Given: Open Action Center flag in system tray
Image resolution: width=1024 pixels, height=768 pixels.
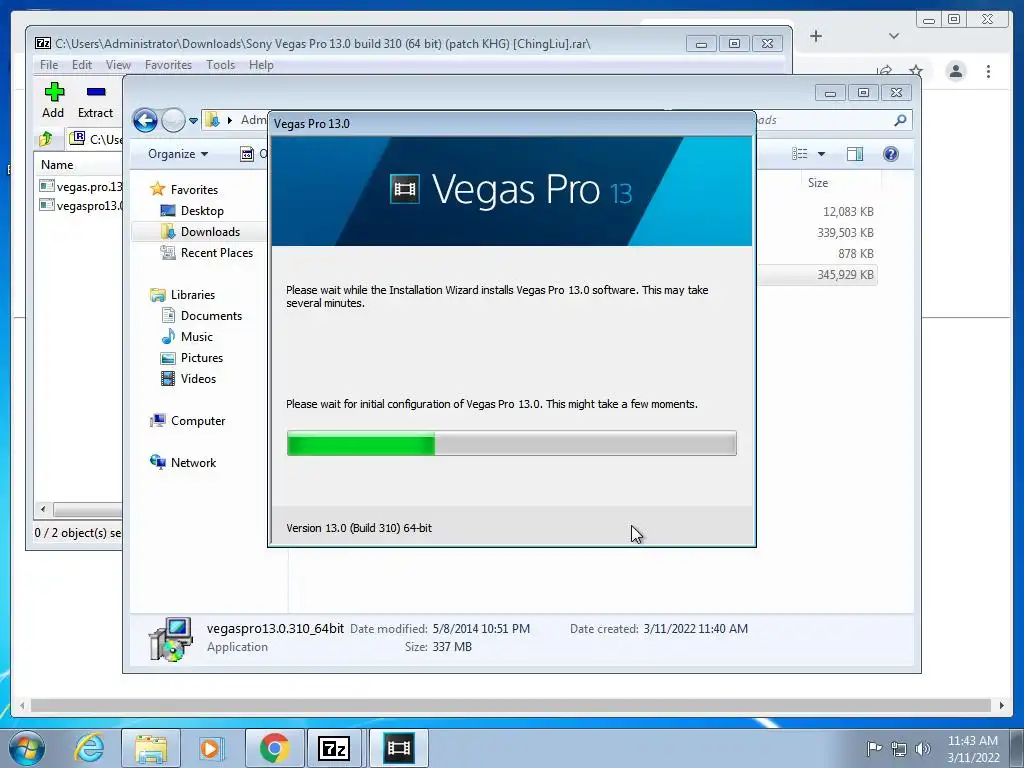Looking at the screenshot, I should pos(873,748).
